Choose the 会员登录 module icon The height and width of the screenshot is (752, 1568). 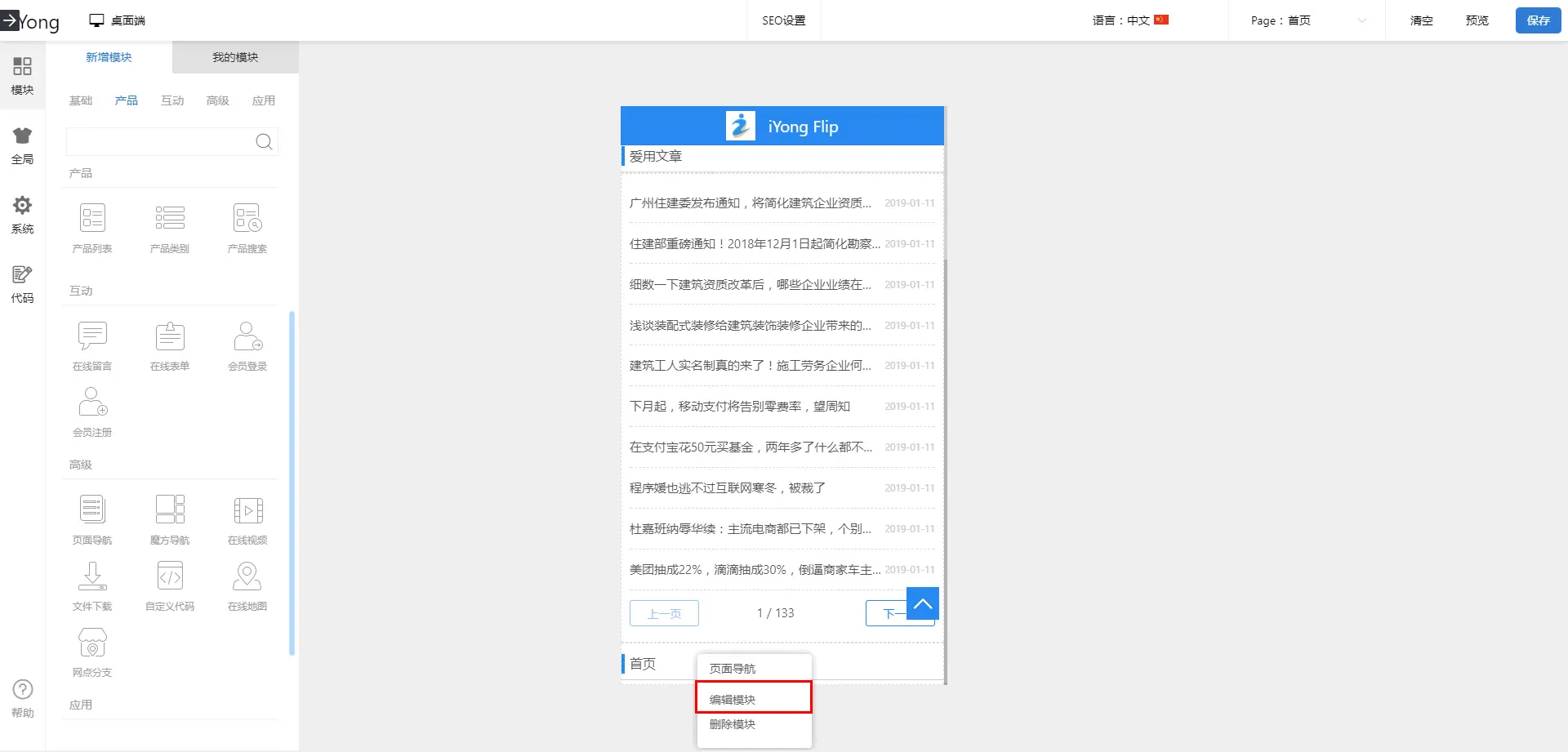247,336
